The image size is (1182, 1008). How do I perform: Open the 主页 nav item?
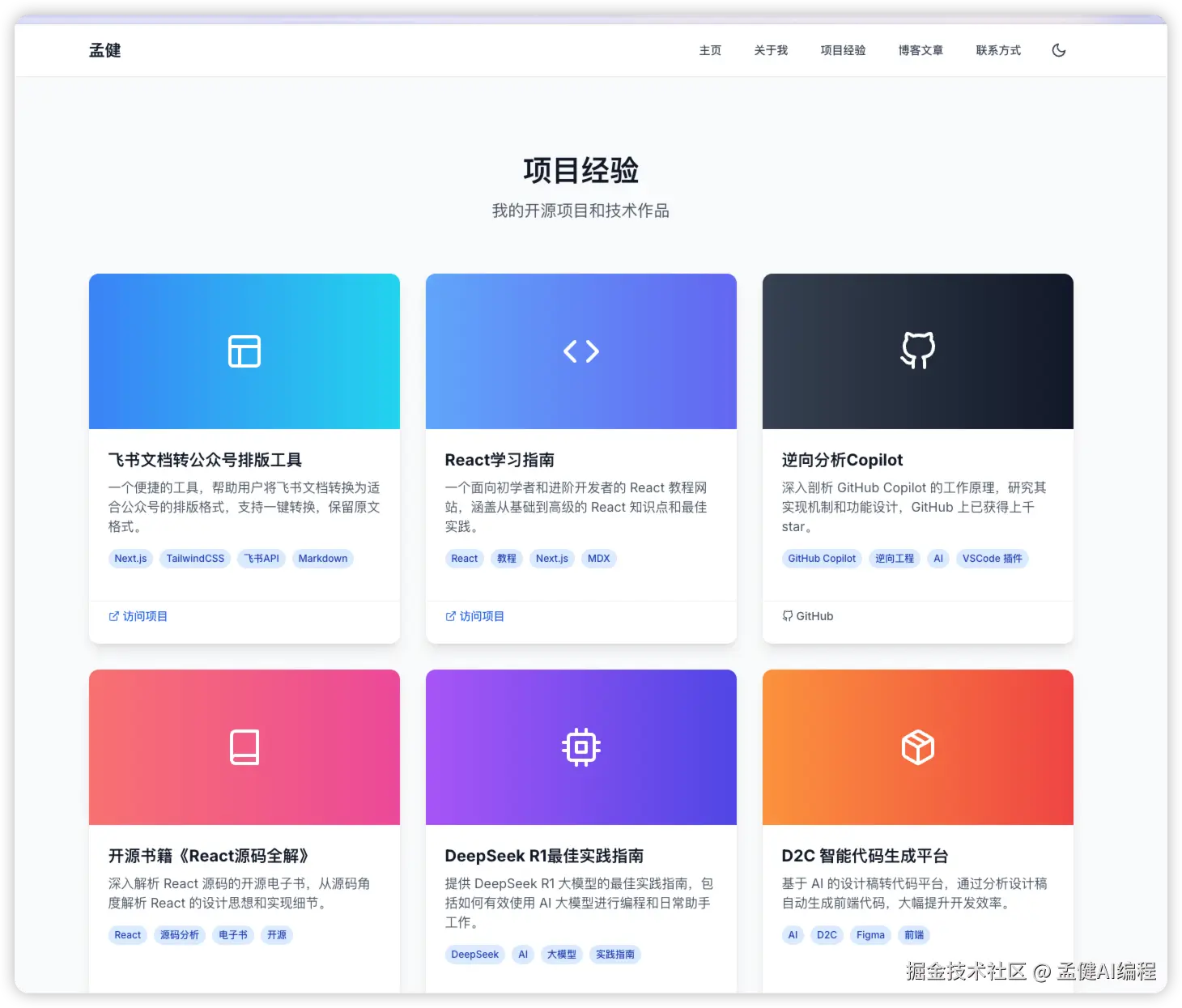click(710, 50)
